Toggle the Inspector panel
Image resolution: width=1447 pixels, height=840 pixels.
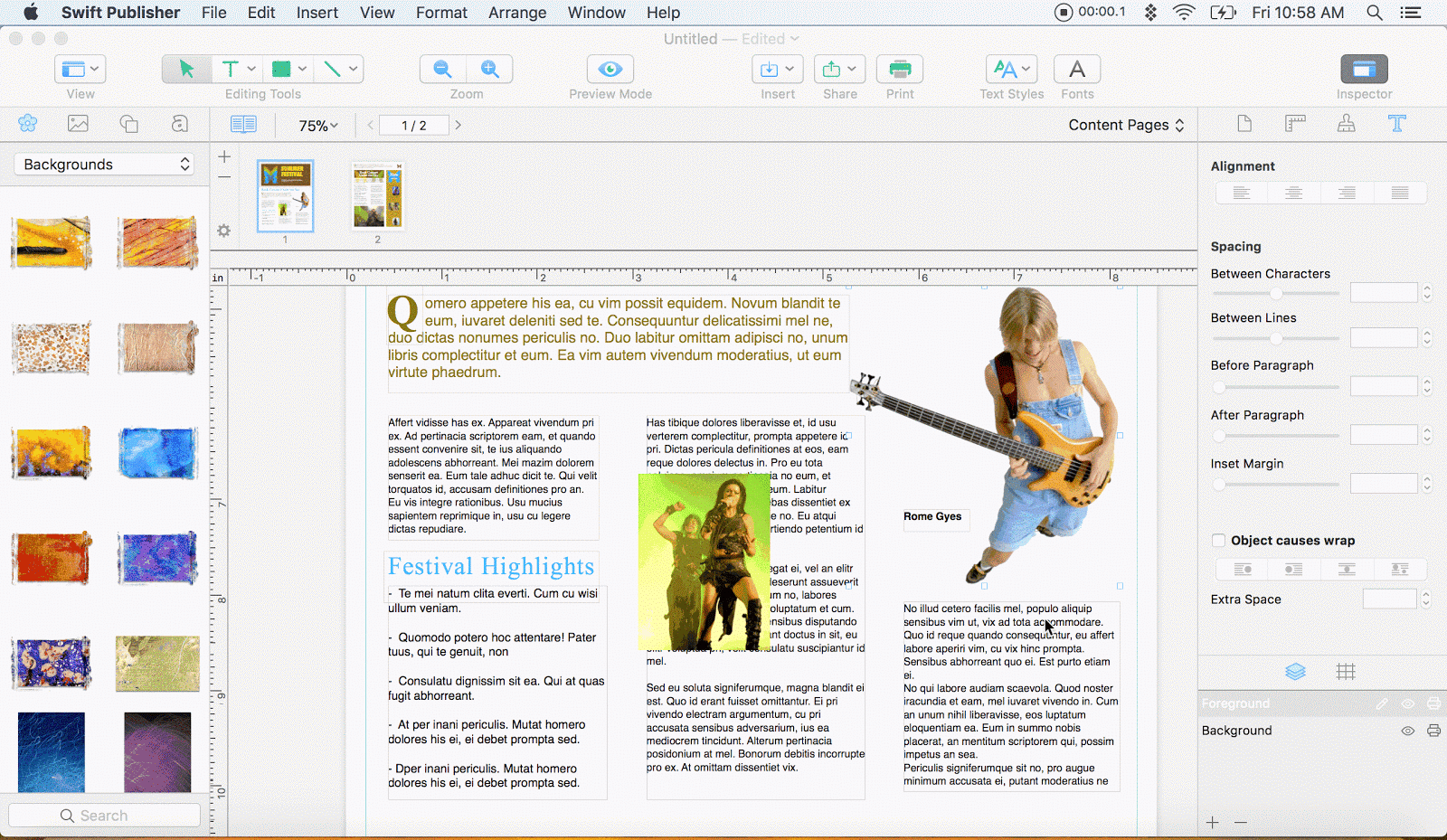coord(1364,69)
